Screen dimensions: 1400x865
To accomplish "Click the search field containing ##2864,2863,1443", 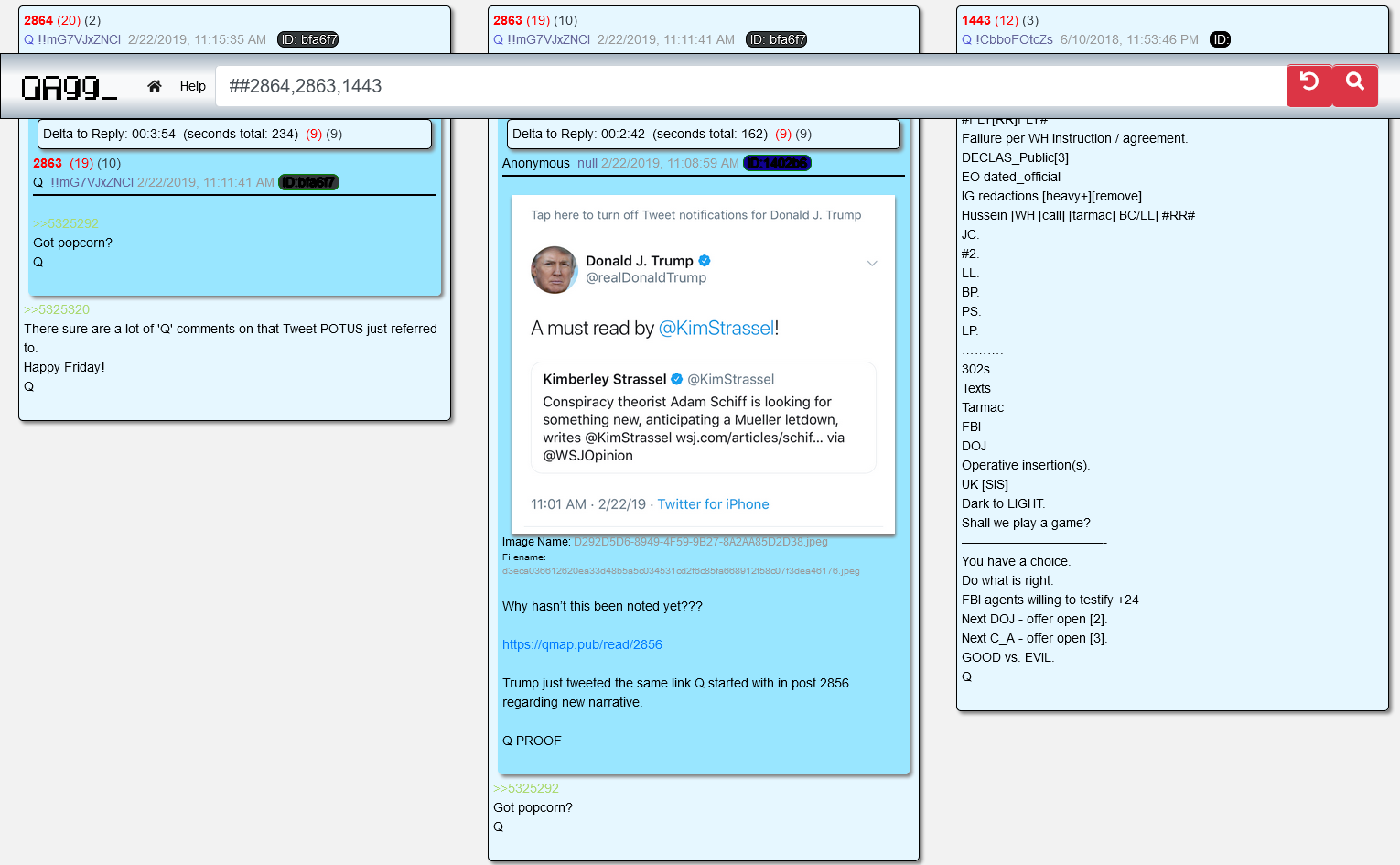I will click(x=750, y=86).
